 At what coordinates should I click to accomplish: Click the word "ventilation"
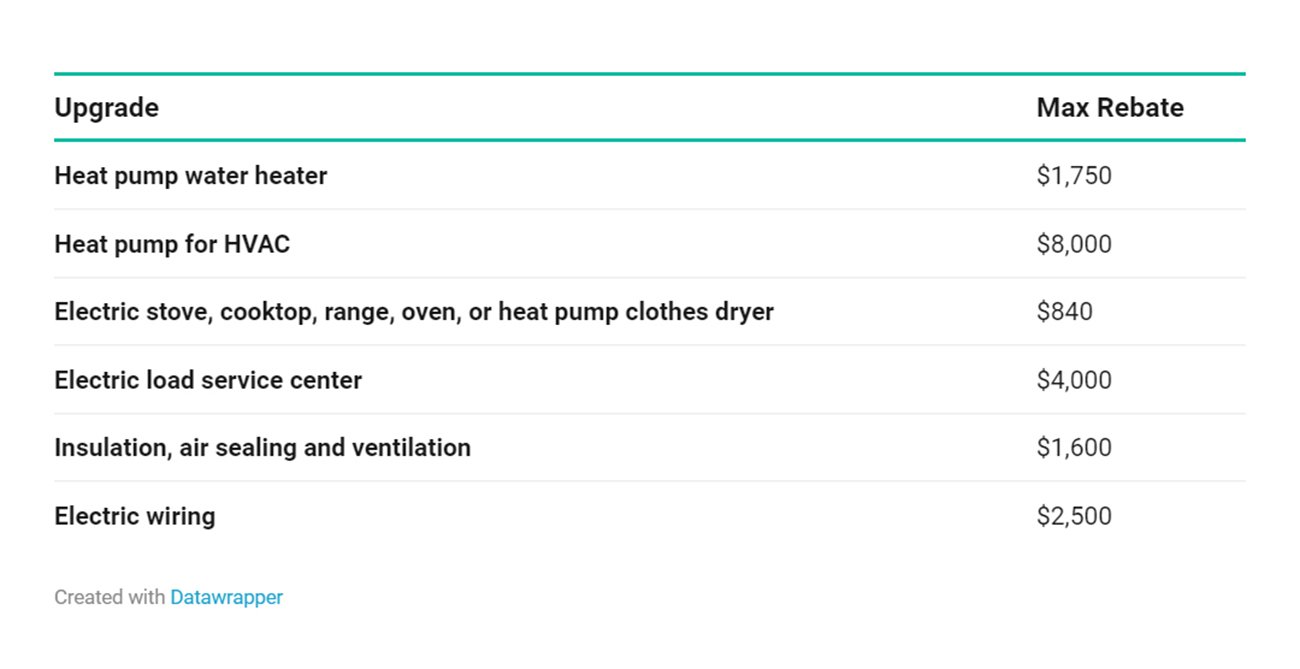[x=410, y=448]
